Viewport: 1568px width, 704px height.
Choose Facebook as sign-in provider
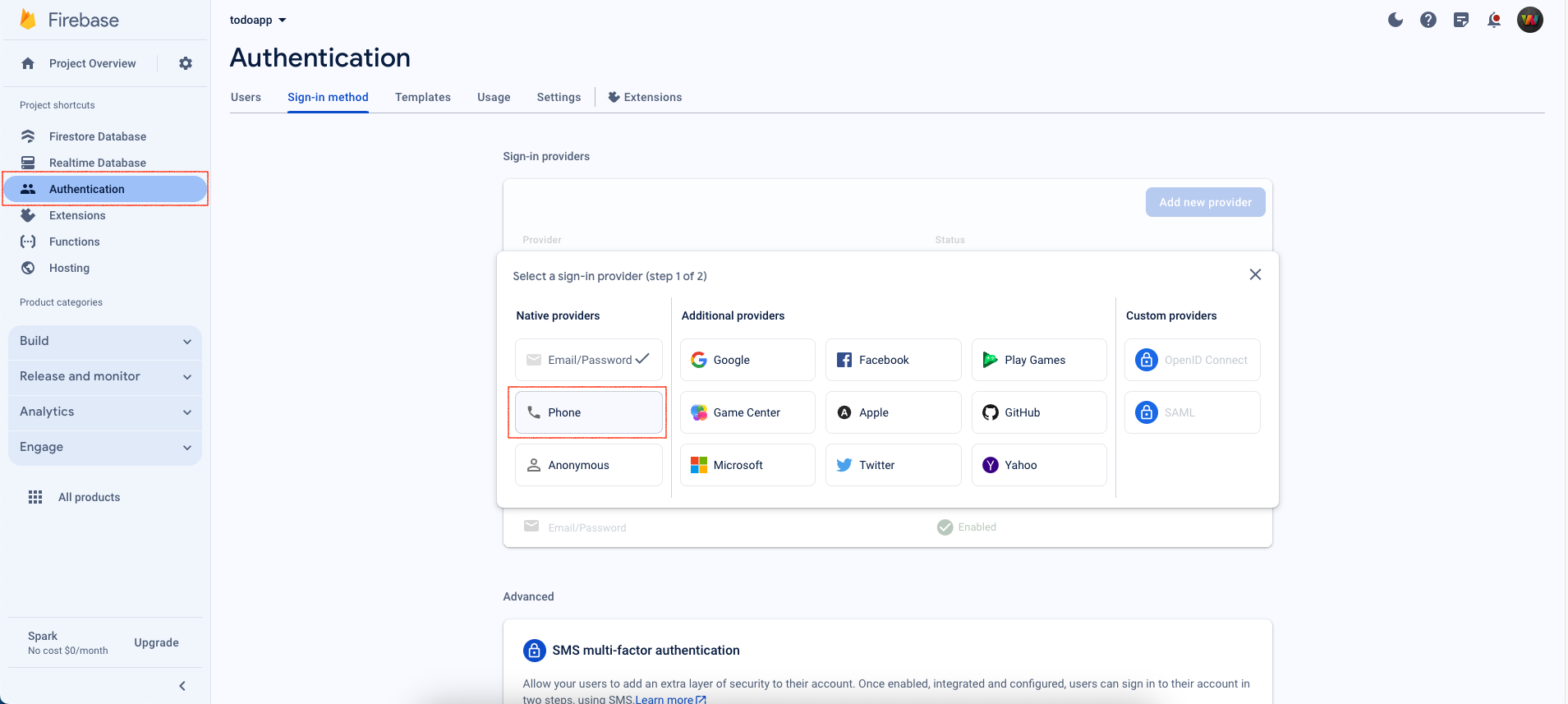click(894, 360)
